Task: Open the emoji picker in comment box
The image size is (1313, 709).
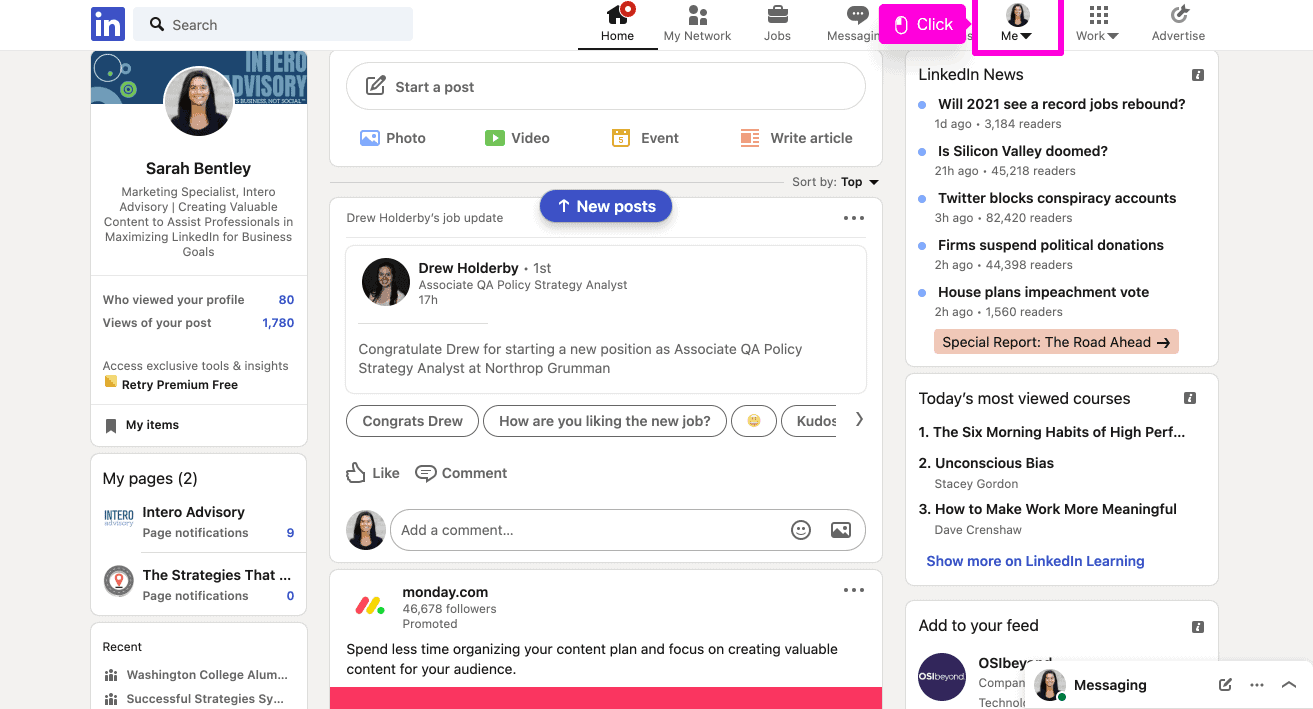Action: pos(801,530)
